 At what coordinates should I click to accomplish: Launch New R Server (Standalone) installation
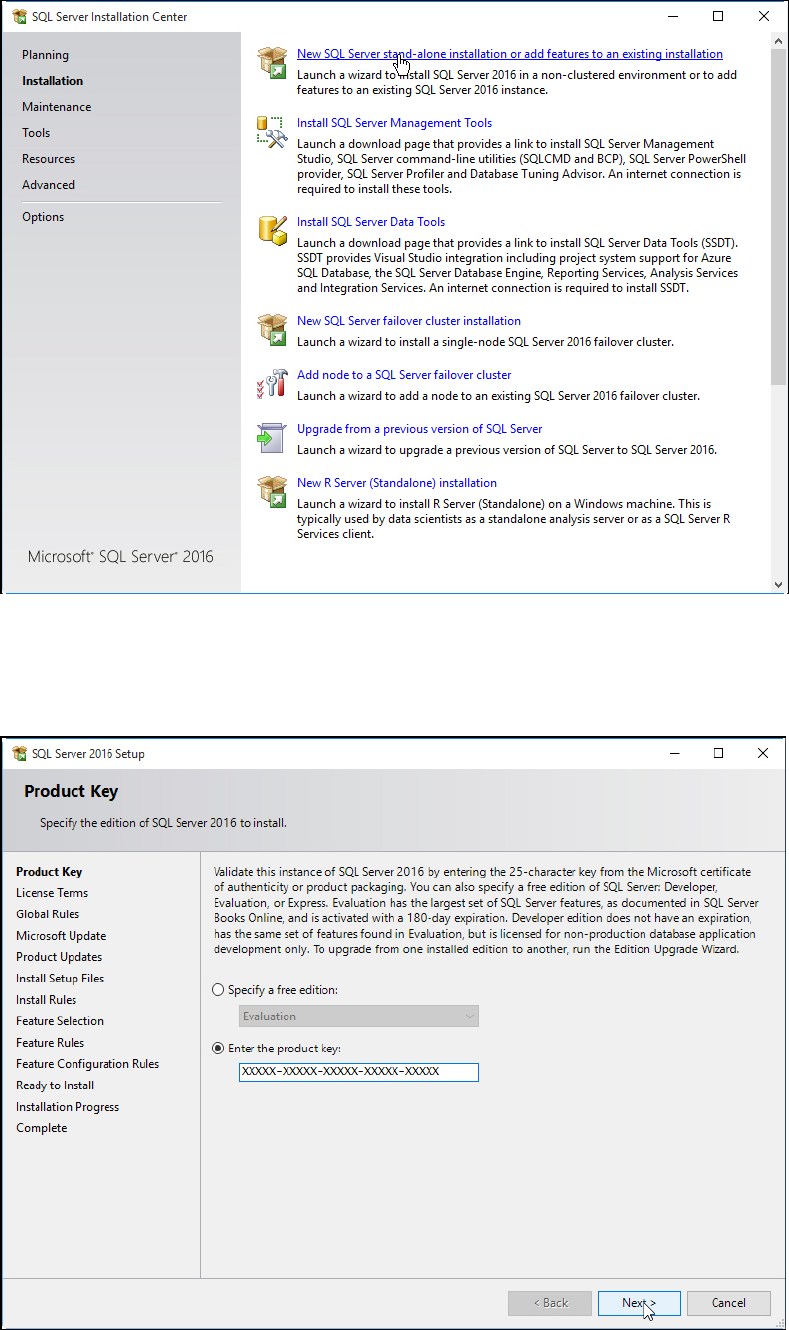397,482
